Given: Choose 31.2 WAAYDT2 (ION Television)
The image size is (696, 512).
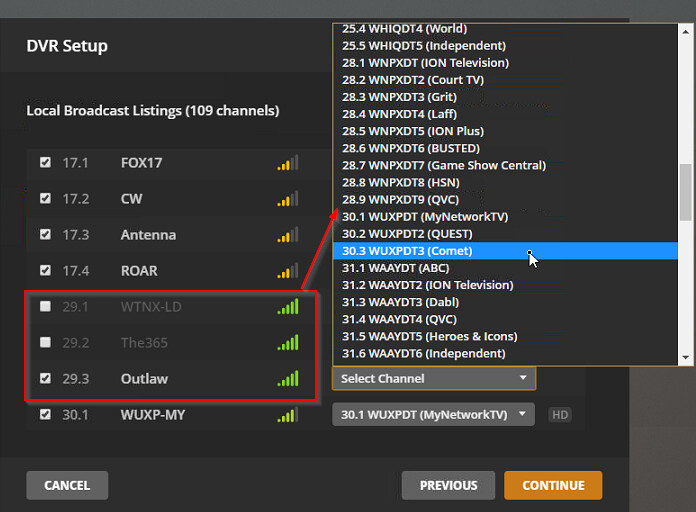Looking at the screenshot, I should [505, 285].
